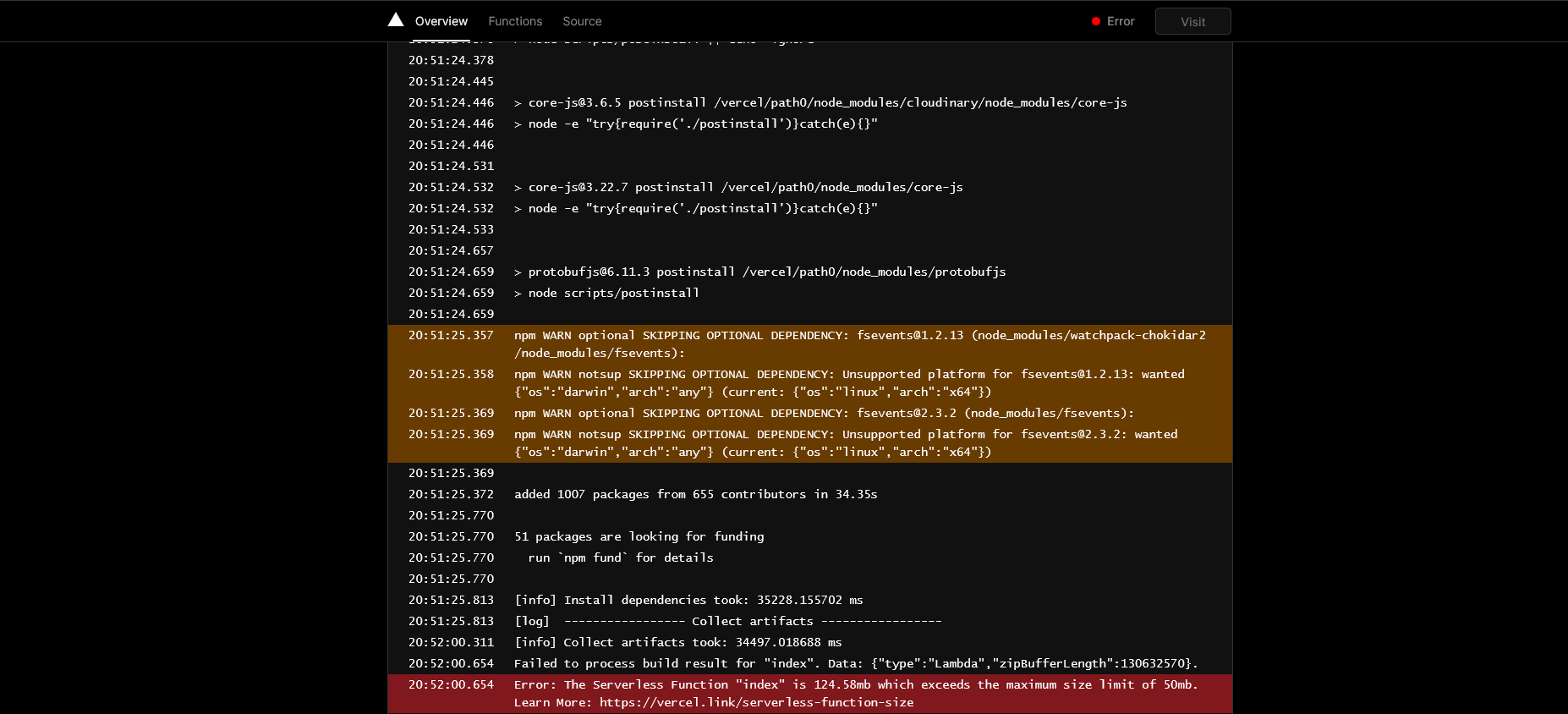Screen dimensions: 1568x714
Task: Click the 20:52:00.311 timestamp
Action: click(x=451, y=642)
